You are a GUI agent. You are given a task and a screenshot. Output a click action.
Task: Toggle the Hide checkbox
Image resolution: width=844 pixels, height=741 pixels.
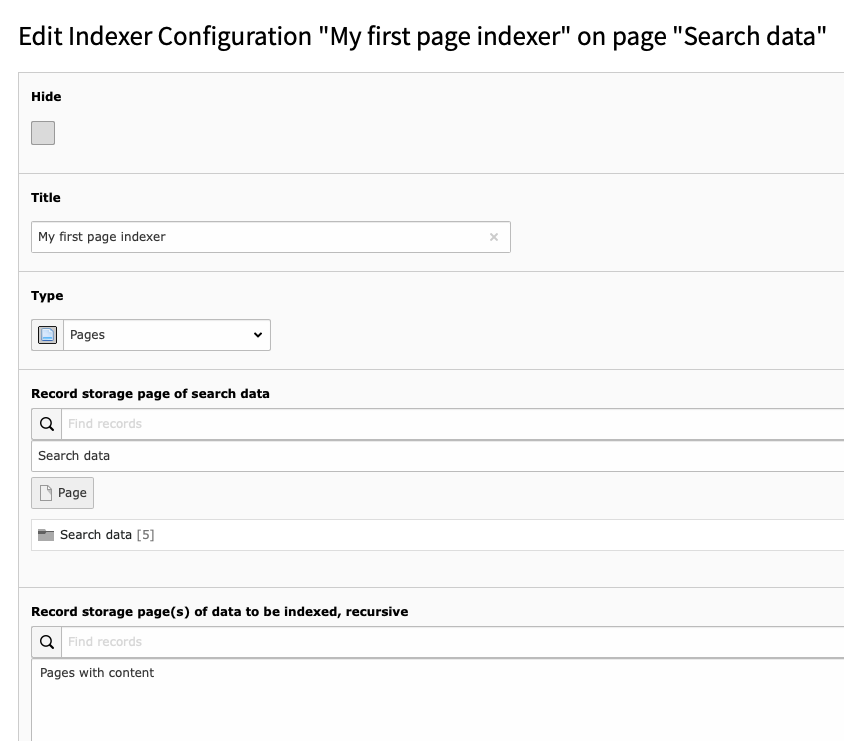[x=43, y=132]
